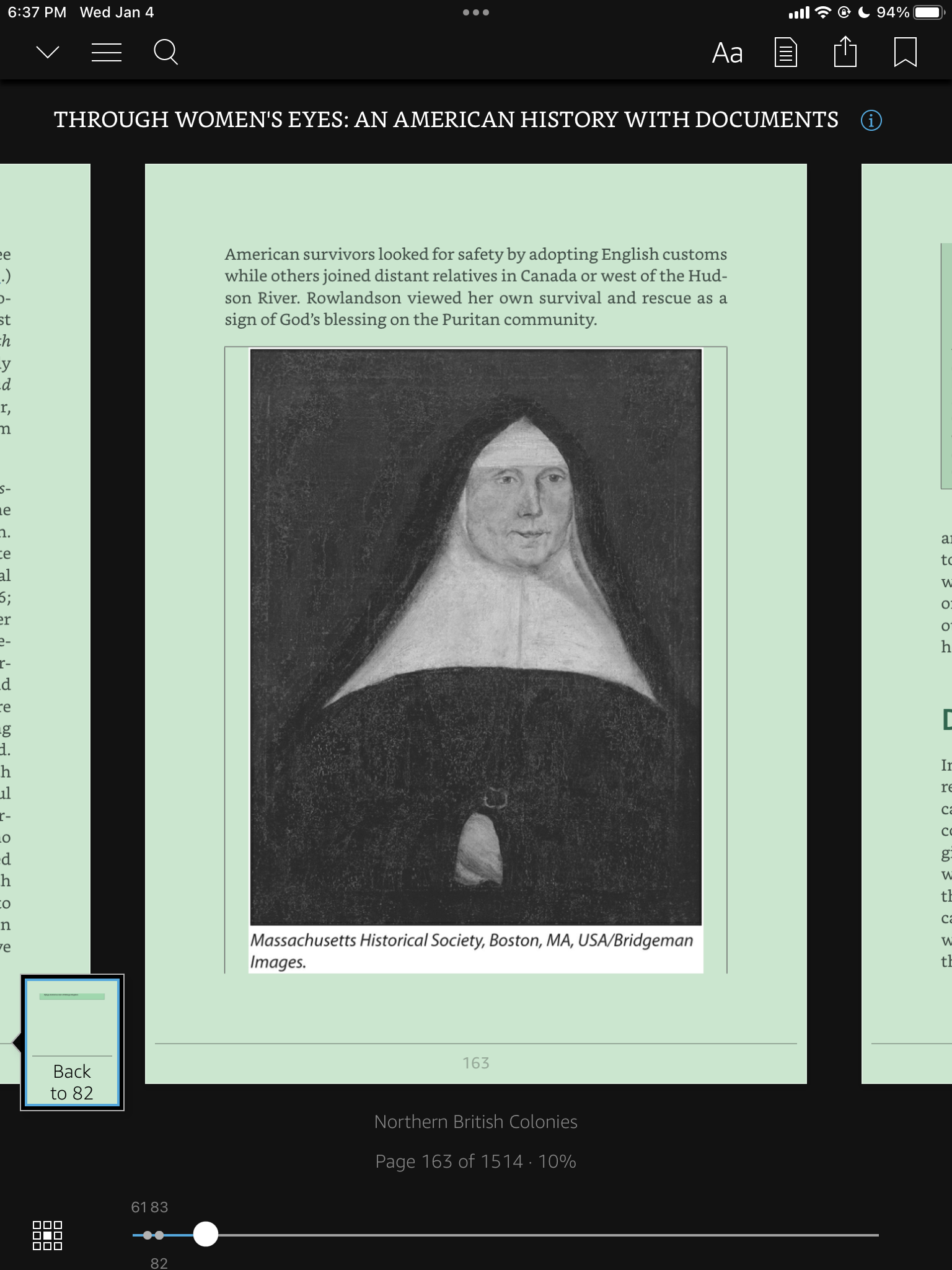Viewport: 952px width, 1270px height.
Task: Tap the next page preview on the right
Action: coord(907,624)
